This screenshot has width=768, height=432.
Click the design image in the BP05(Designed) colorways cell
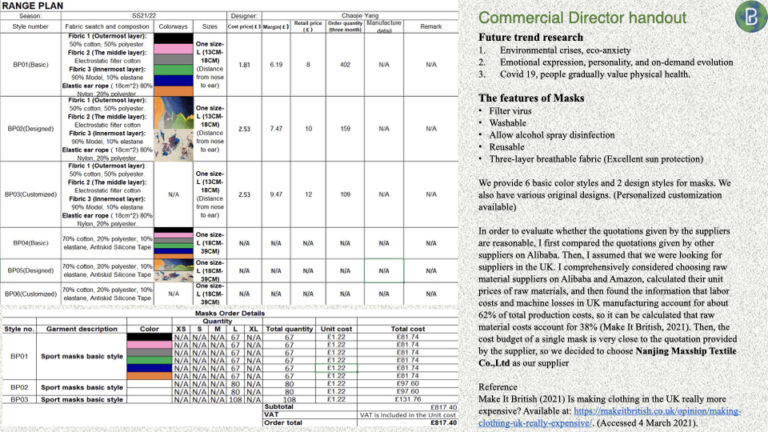coord(173,271)
